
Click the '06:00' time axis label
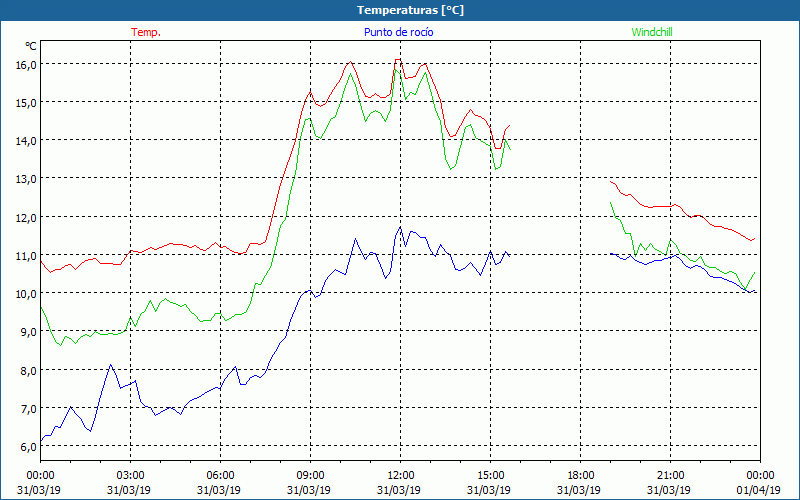click(220, 476)
